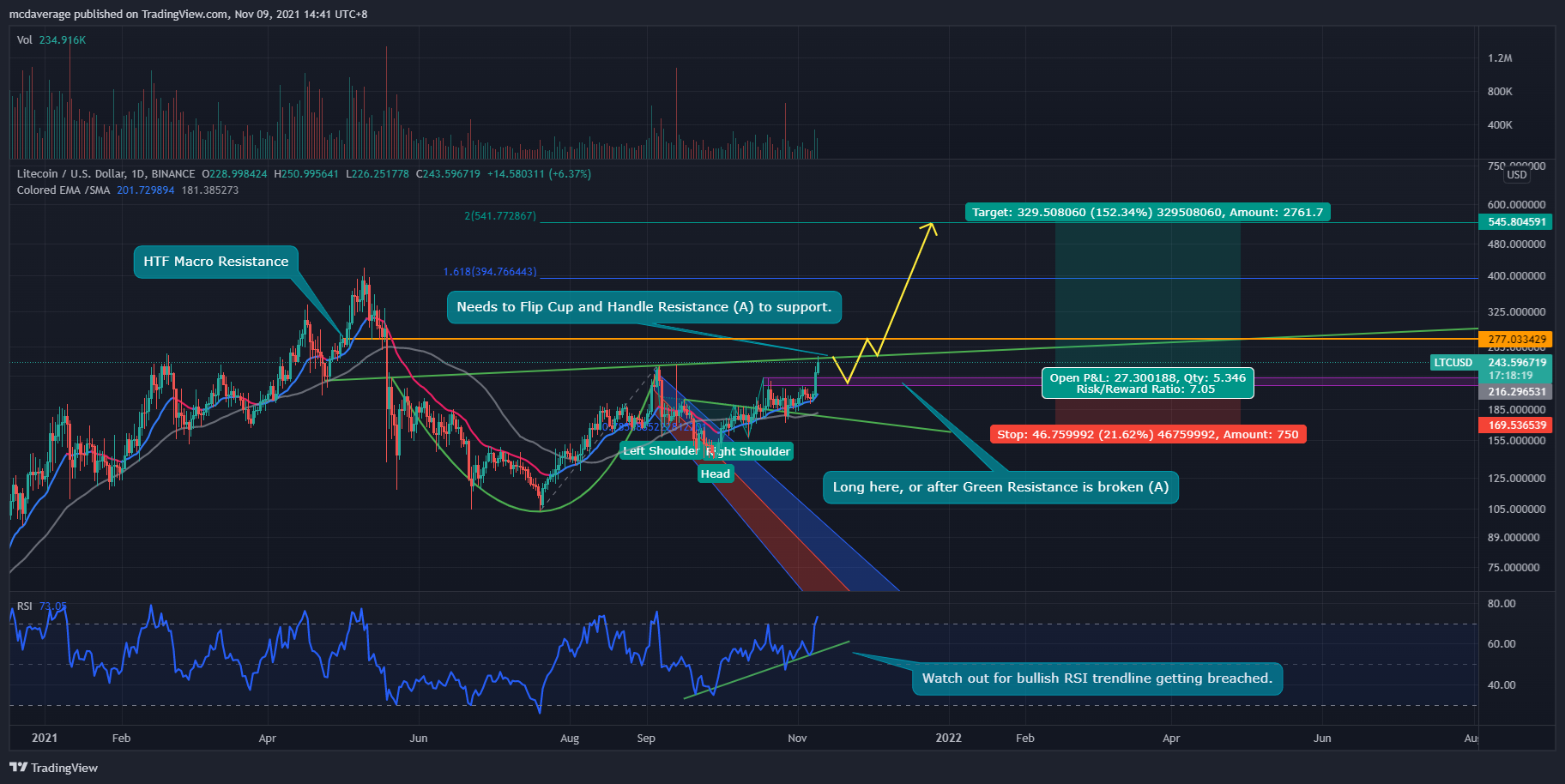Select the Target 329.508060 label
Viewport: 1565px width, 784px height.
pyautogui.click(x=1147, y=212)
